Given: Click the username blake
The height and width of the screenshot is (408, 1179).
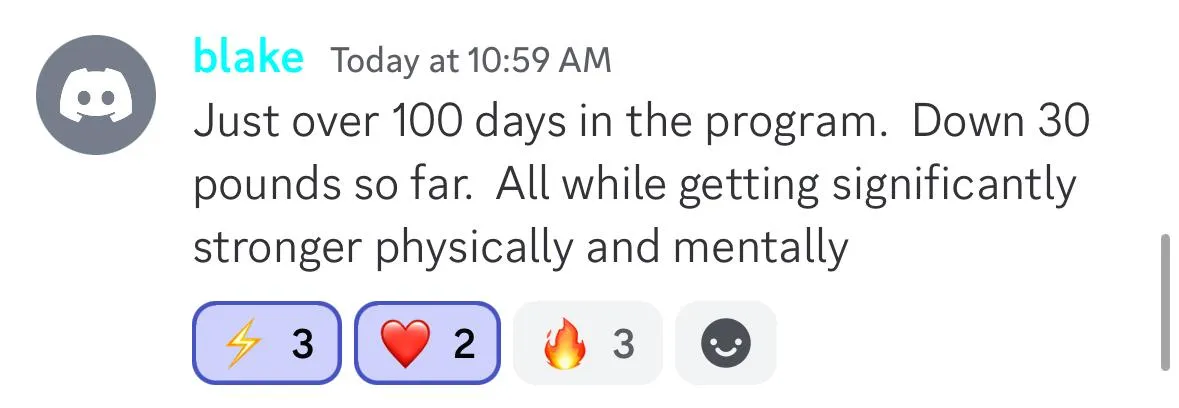Looking at the screenshot, I should [x=248, y=56].
